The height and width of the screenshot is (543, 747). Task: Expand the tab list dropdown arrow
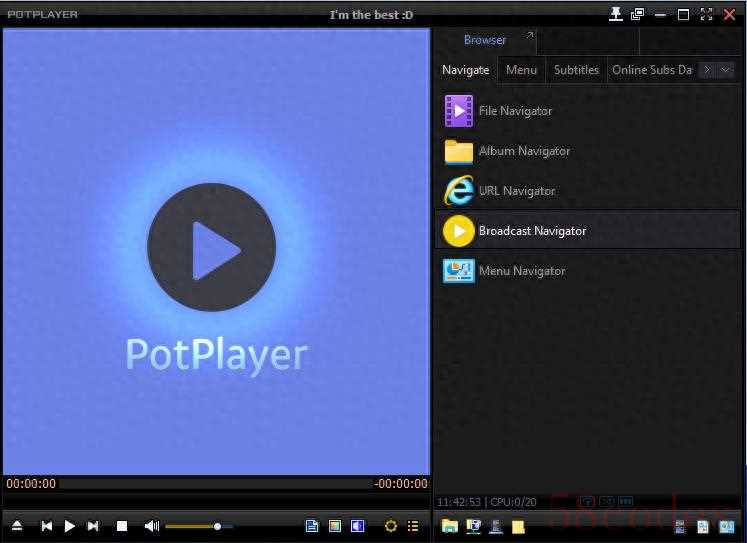tap(725, 70)
